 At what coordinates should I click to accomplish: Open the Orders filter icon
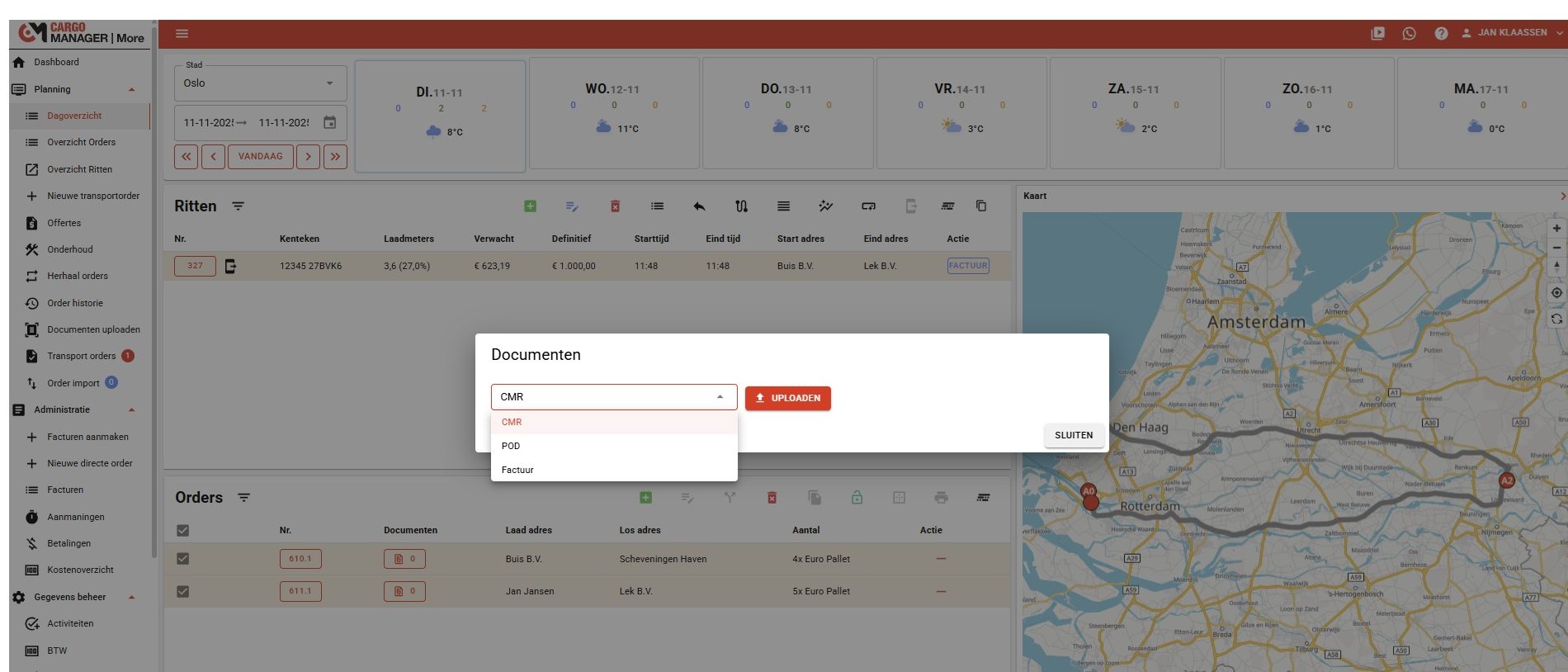pos(243,498)
